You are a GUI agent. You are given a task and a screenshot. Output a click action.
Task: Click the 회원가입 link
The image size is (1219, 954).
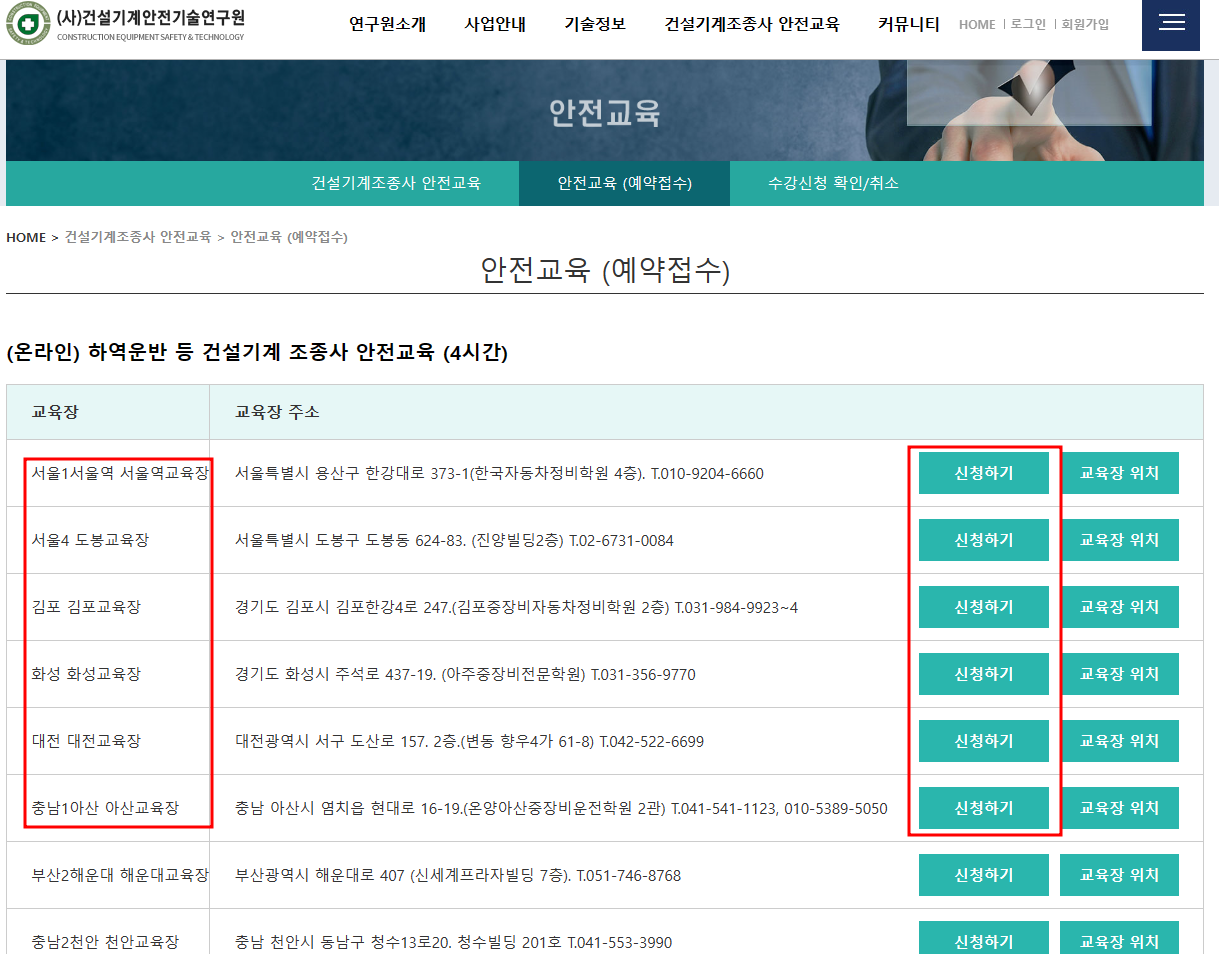point(1083,25)
